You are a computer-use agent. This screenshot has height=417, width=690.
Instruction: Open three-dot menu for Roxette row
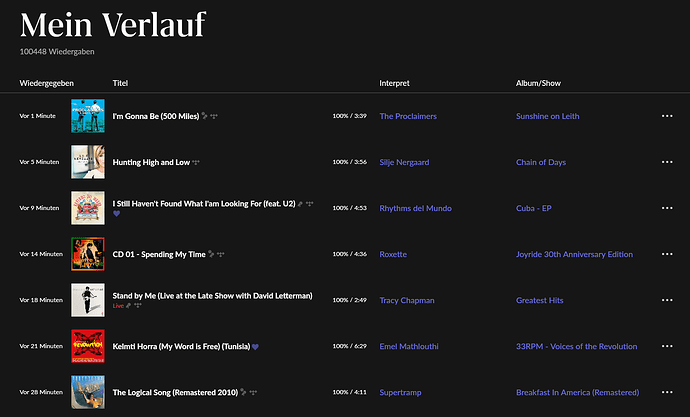click(x=667, y=254)
